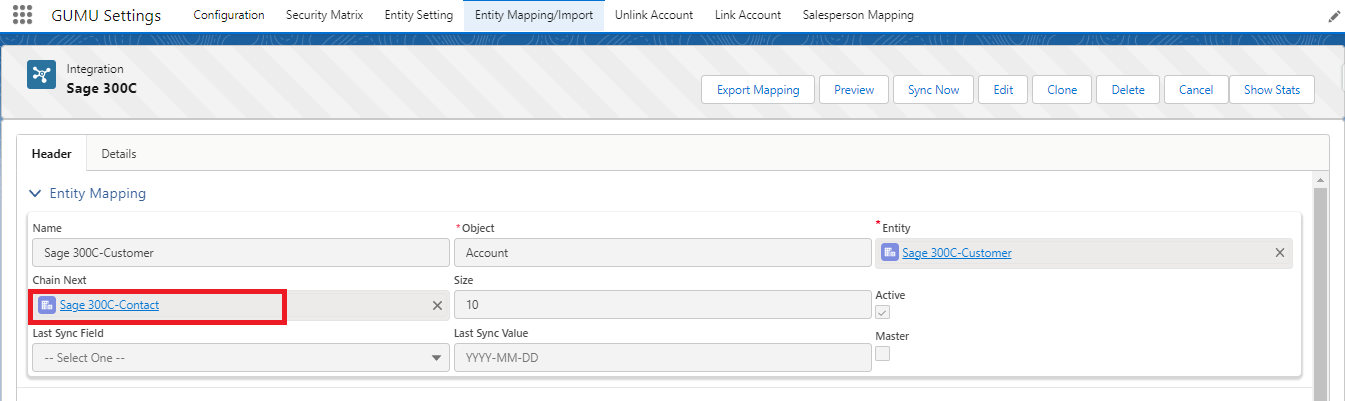1345x401 pixels.
Task: Click the Preview button
Action: tap(854, 90)
